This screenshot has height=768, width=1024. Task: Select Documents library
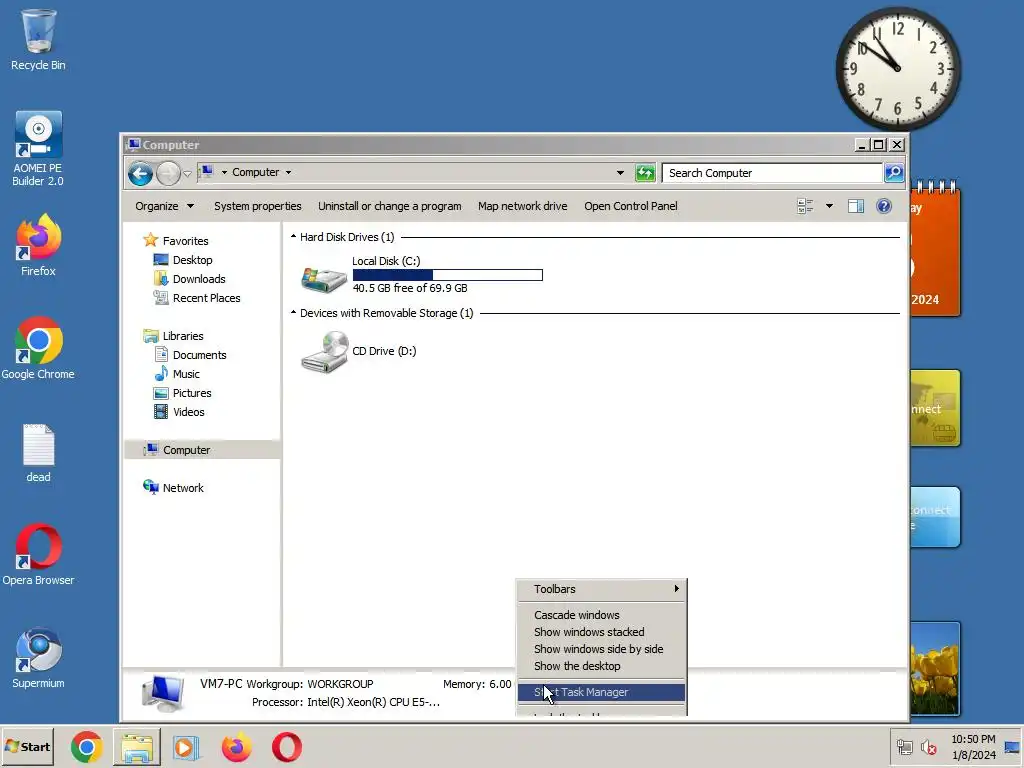(199, 355)
